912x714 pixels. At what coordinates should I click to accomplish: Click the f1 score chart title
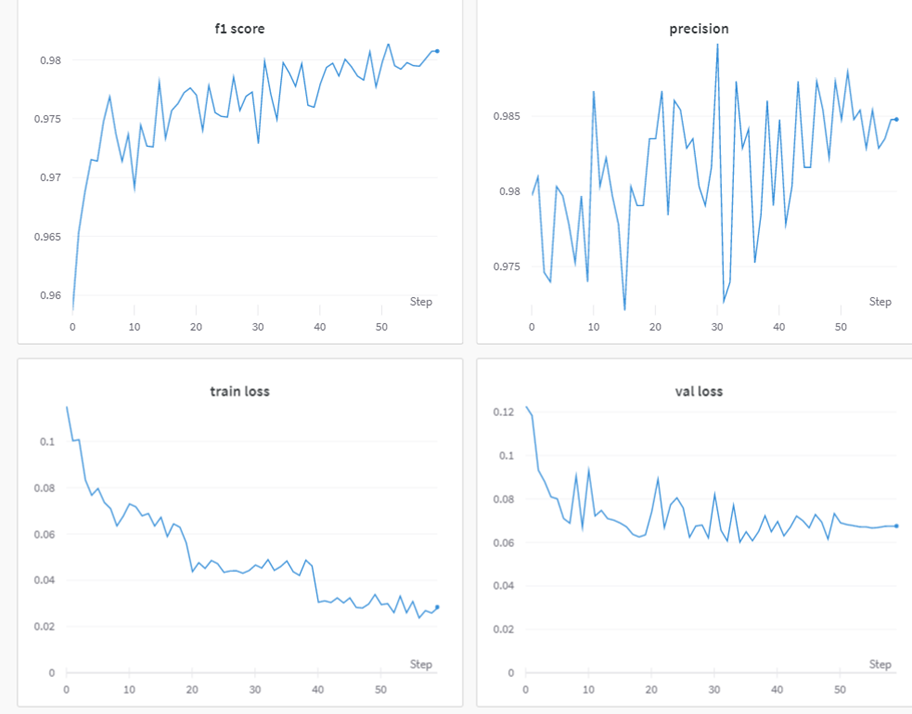tap(240, 29)
